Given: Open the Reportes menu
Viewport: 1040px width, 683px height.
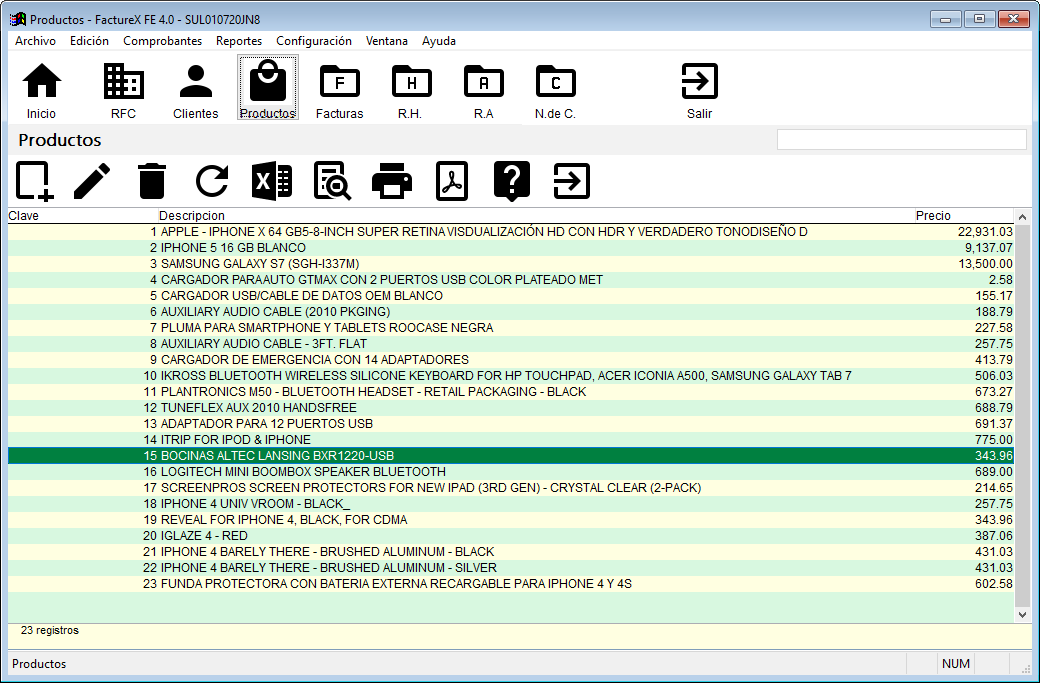Looking at the screenshot, I should [x=239, y=41].
